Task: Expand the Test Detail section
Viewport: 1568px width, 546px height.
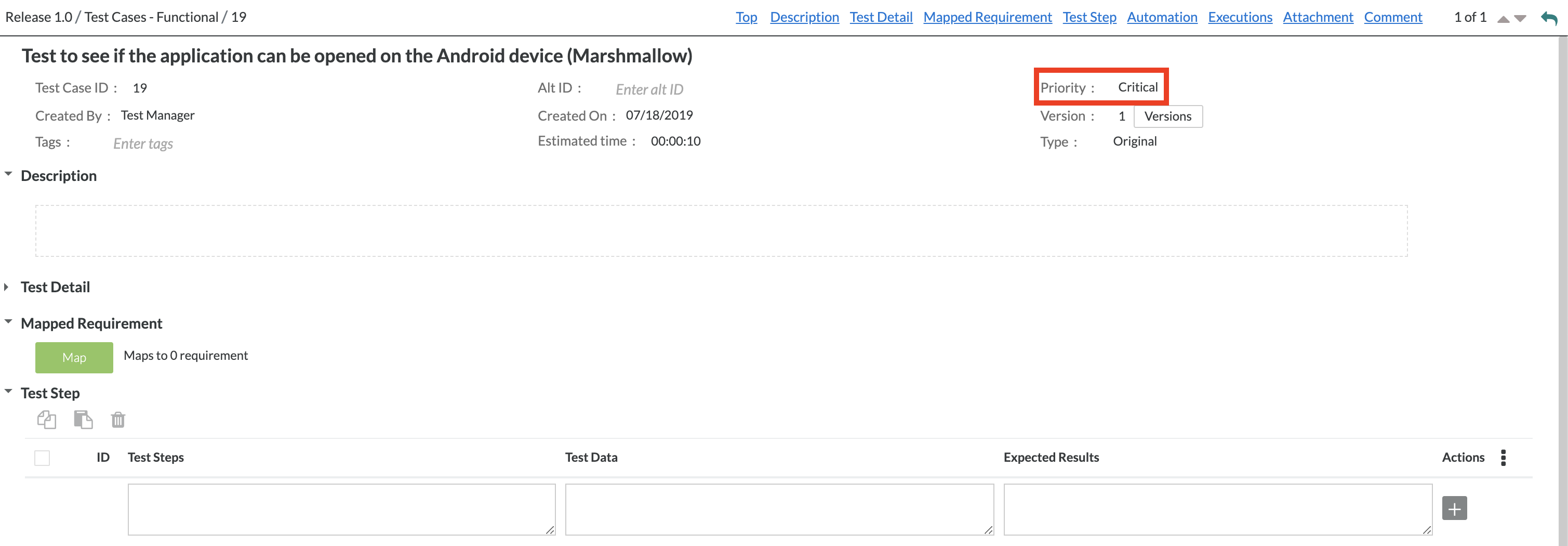Action: 7,287
